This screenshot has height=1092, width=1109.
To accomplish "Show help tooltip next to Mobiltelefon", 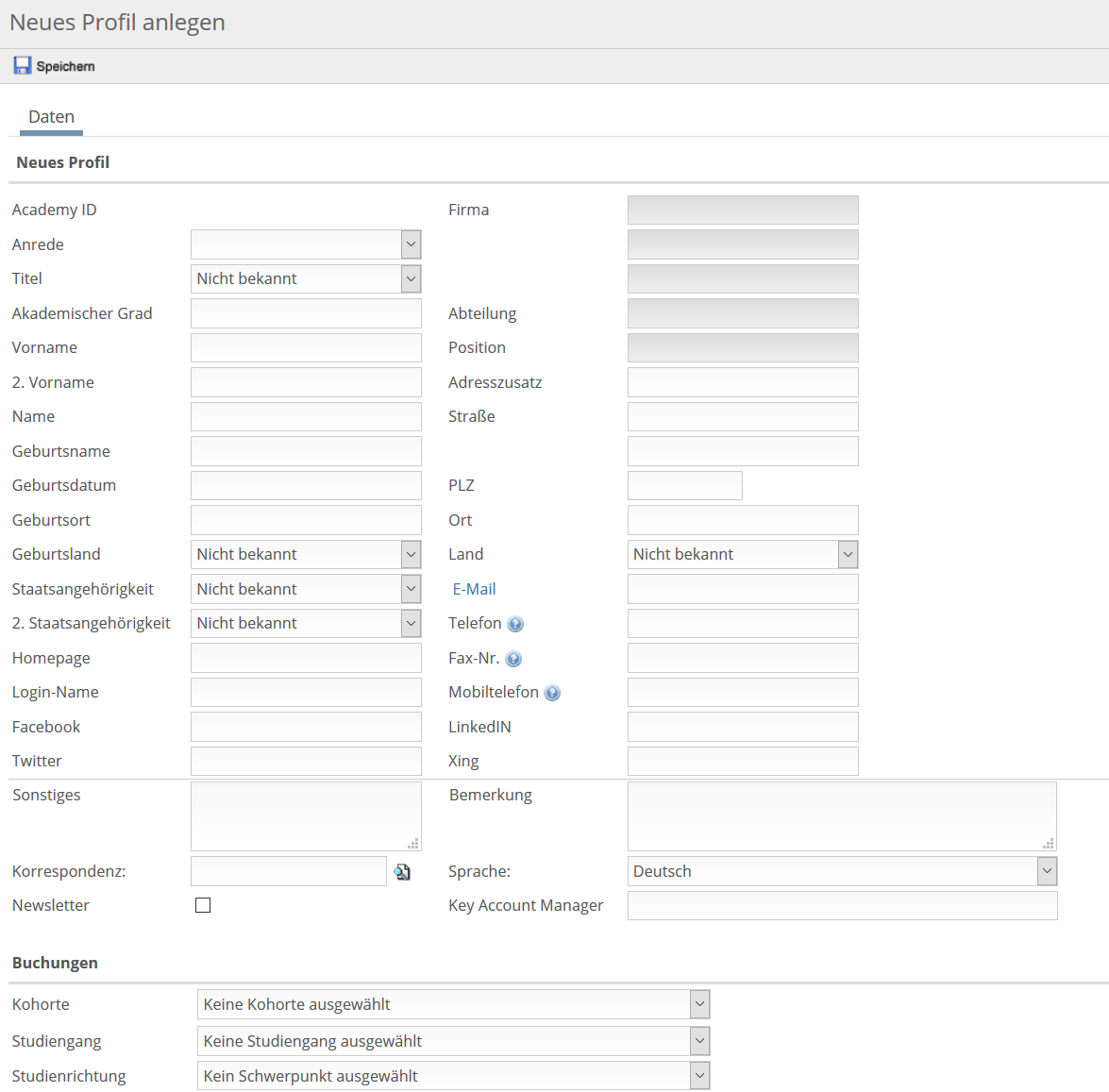I will tap(552, 693).
